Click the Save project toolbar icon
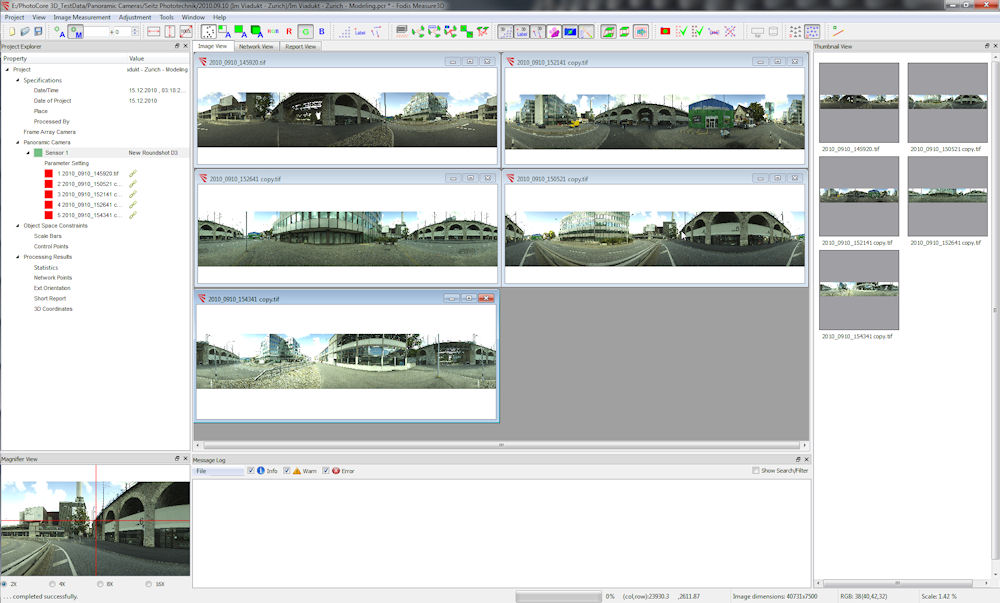This screenshot has height=603, width=1000. tap(36, 32)
